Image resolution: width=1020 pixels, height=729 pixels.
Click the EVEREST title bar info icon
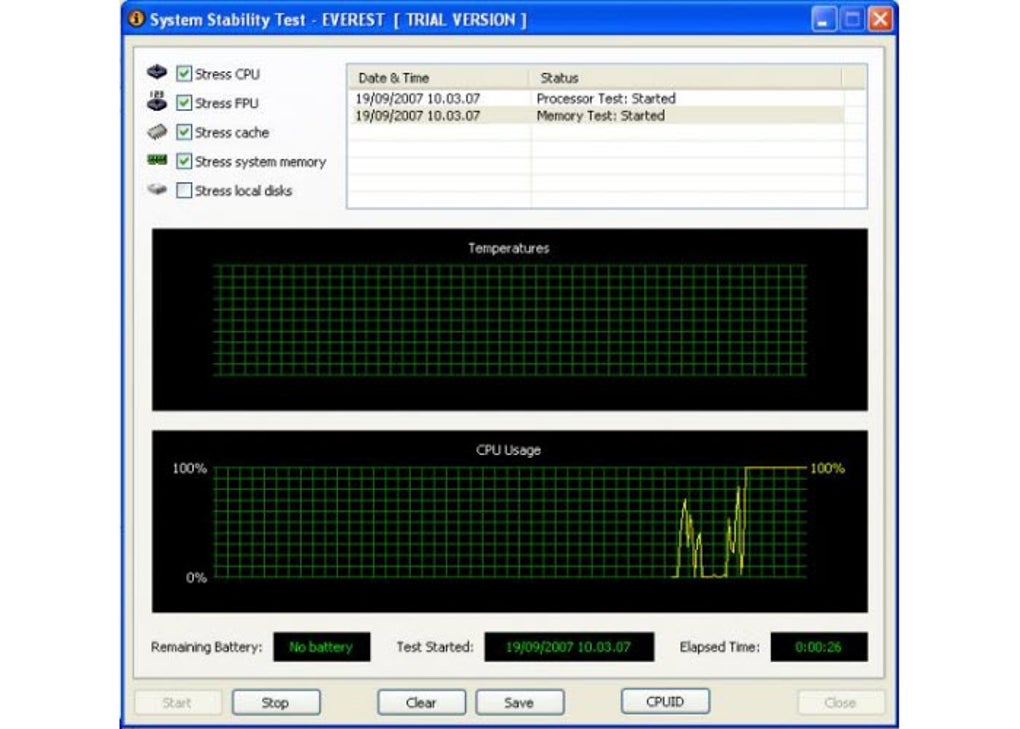tap(137, 19)
